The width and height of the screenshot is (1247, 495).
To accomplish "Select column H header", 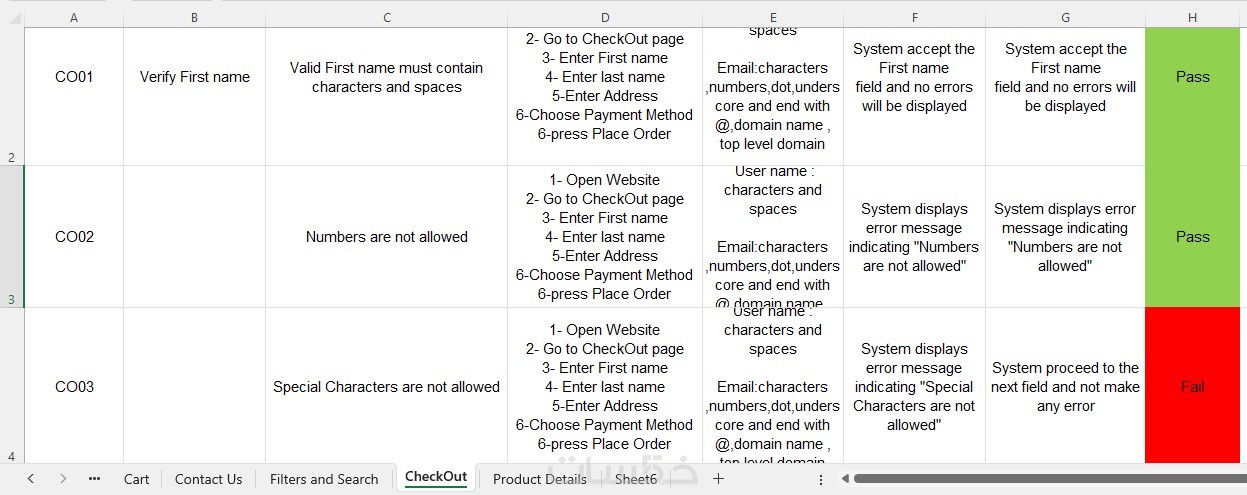I will point(1192,18).
